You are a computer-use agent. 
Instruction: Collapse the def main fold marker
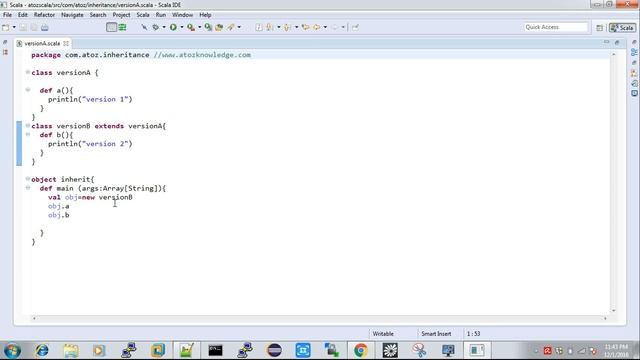28,188
